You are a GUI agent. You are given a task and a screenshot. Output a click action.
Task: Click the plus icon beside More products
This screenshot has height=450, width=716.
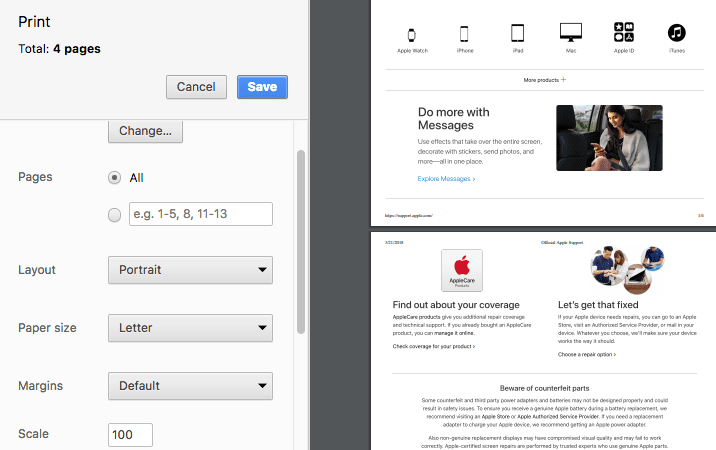[x=563, y=79]
